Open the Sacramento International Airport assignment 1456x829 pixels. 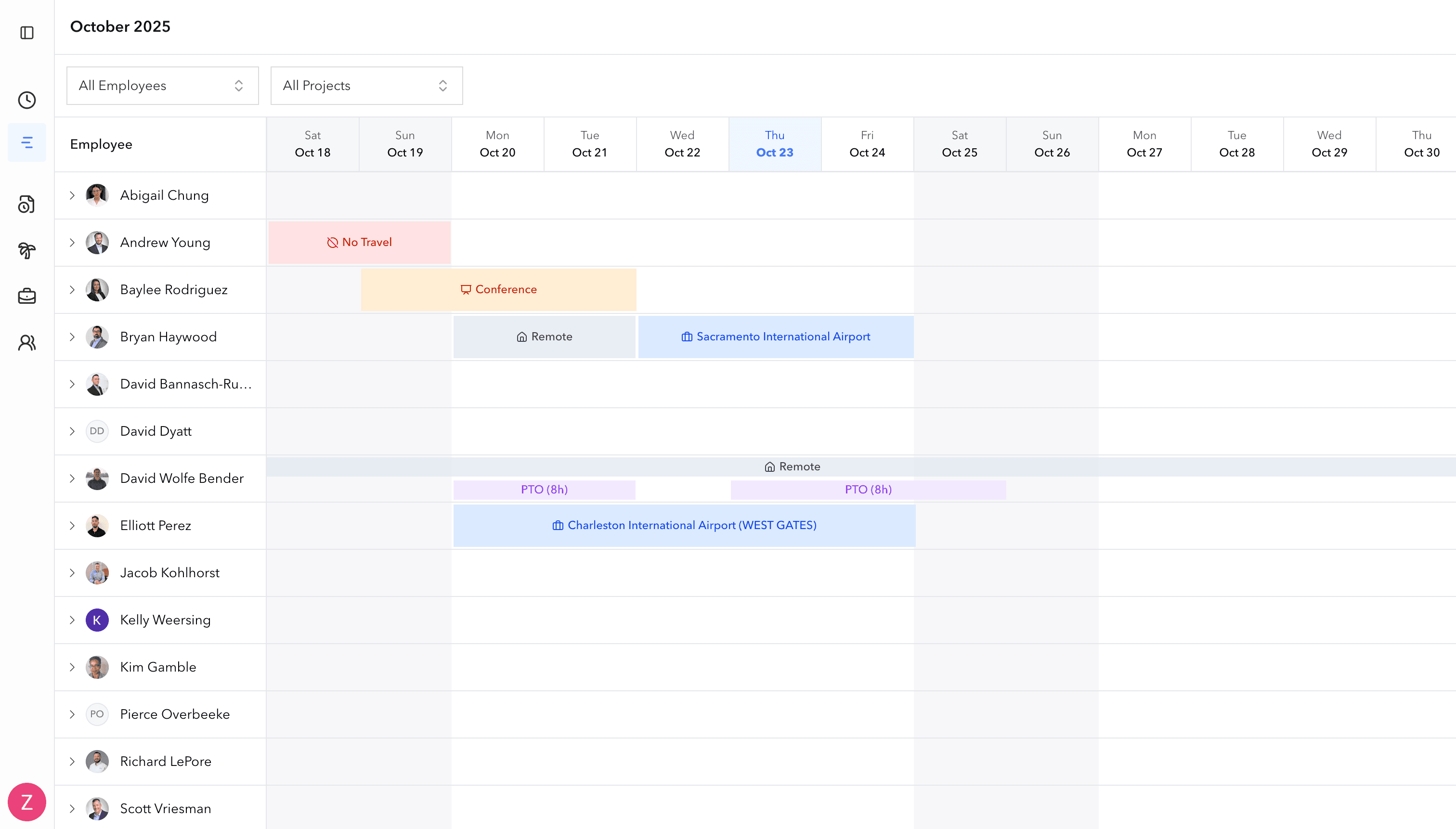[776, 337]
